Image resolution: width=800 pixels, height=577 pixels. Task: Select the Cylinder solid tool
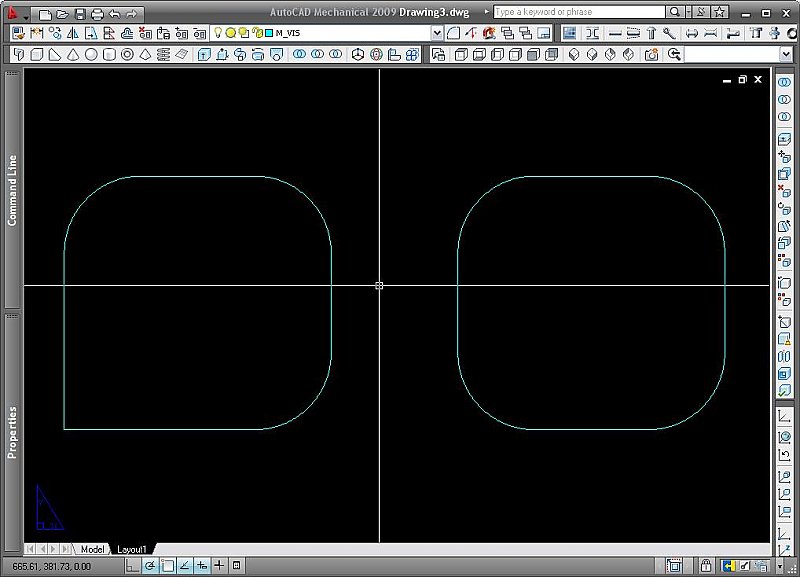tap(109, 54)
